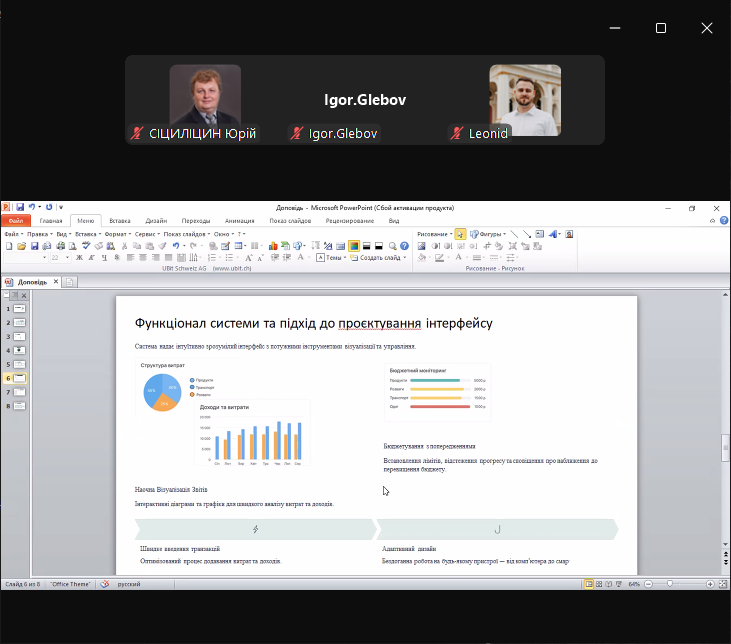Image resolution: width=731 pixels, height=644 pixels.
Task: Click the Save icon in quick access toolbar
Action: 19,207
